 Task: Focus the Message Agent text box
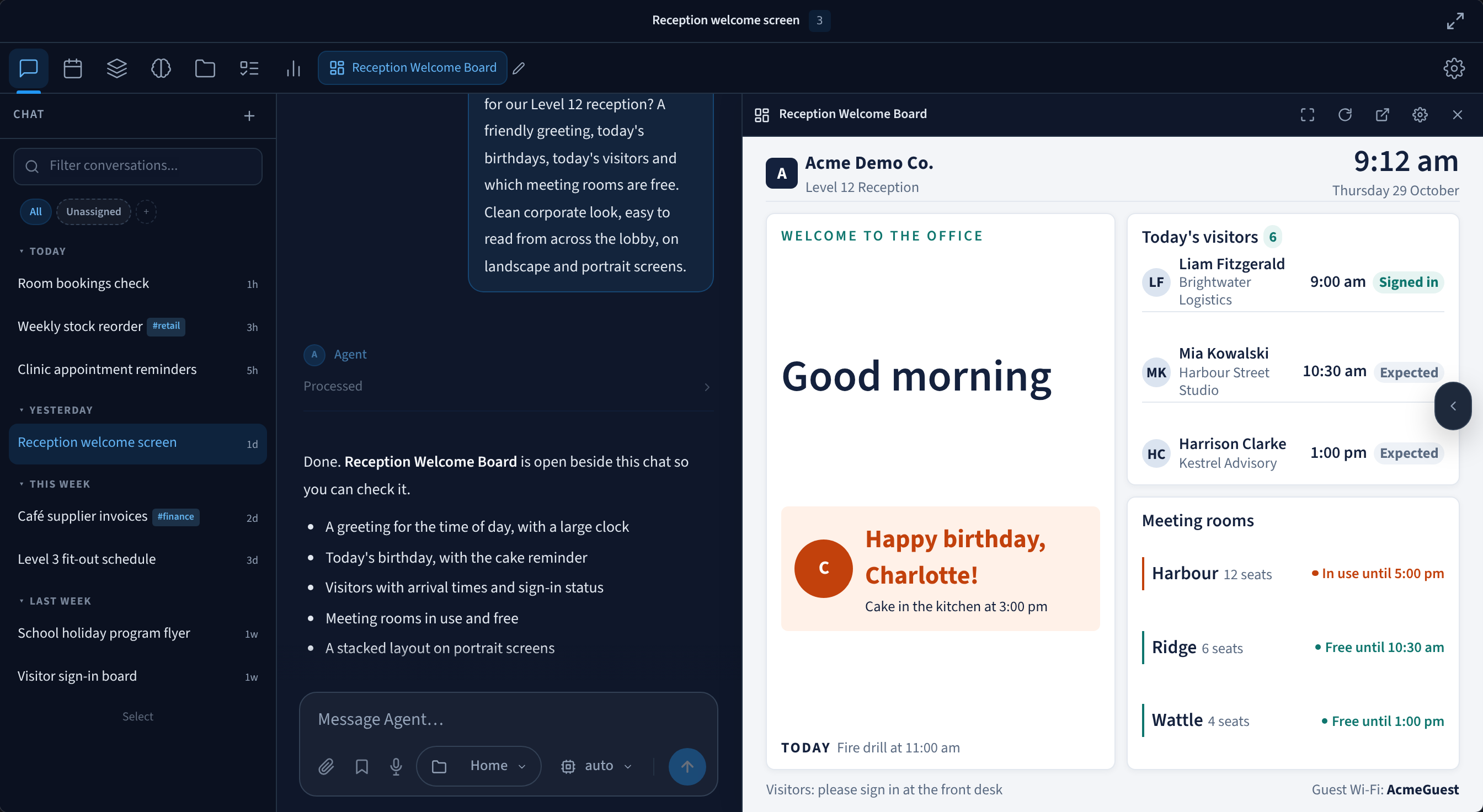(x=508, y=719)
